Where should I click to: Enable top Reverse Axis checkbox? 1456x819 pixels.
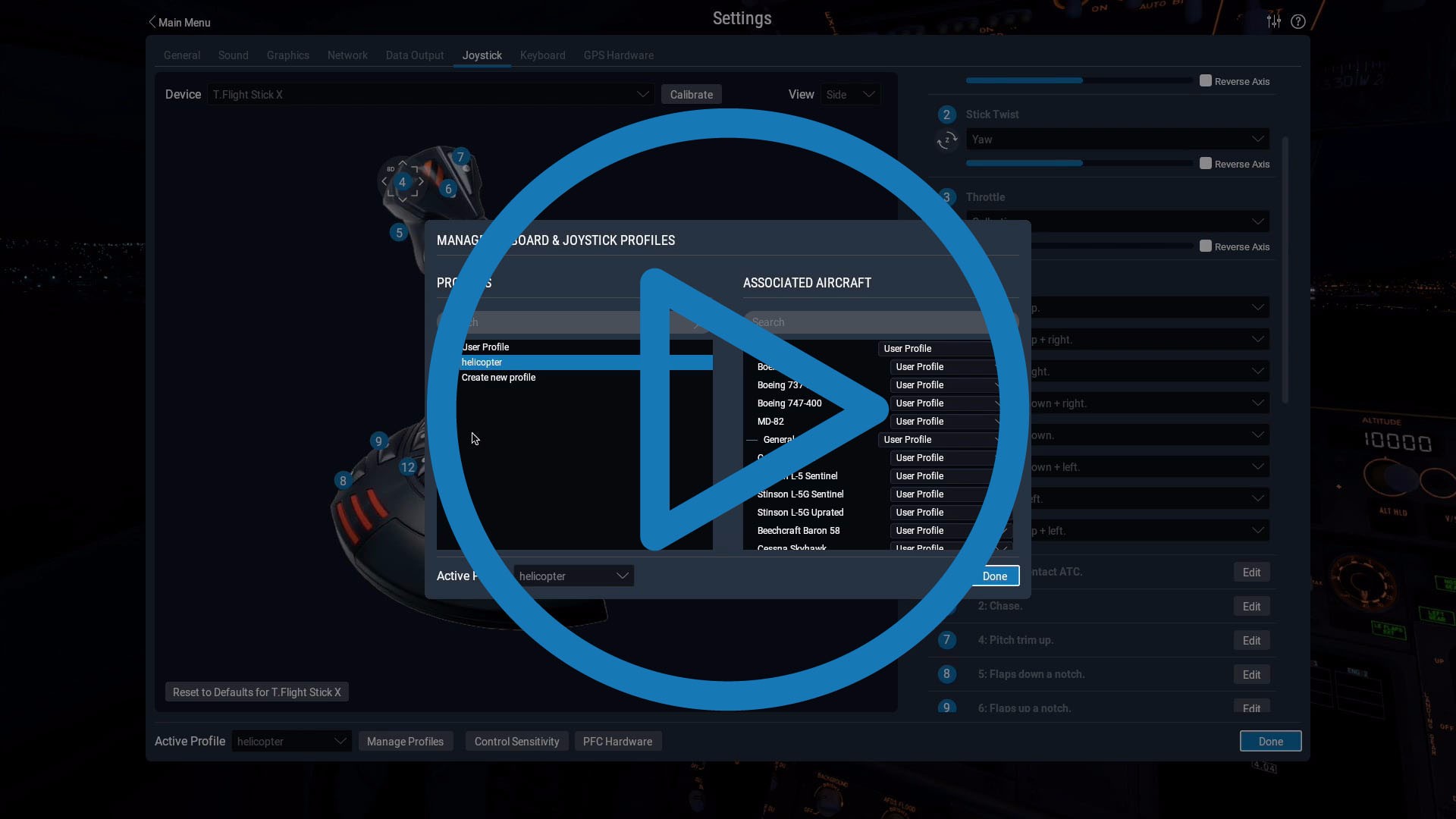point(1206,81)
